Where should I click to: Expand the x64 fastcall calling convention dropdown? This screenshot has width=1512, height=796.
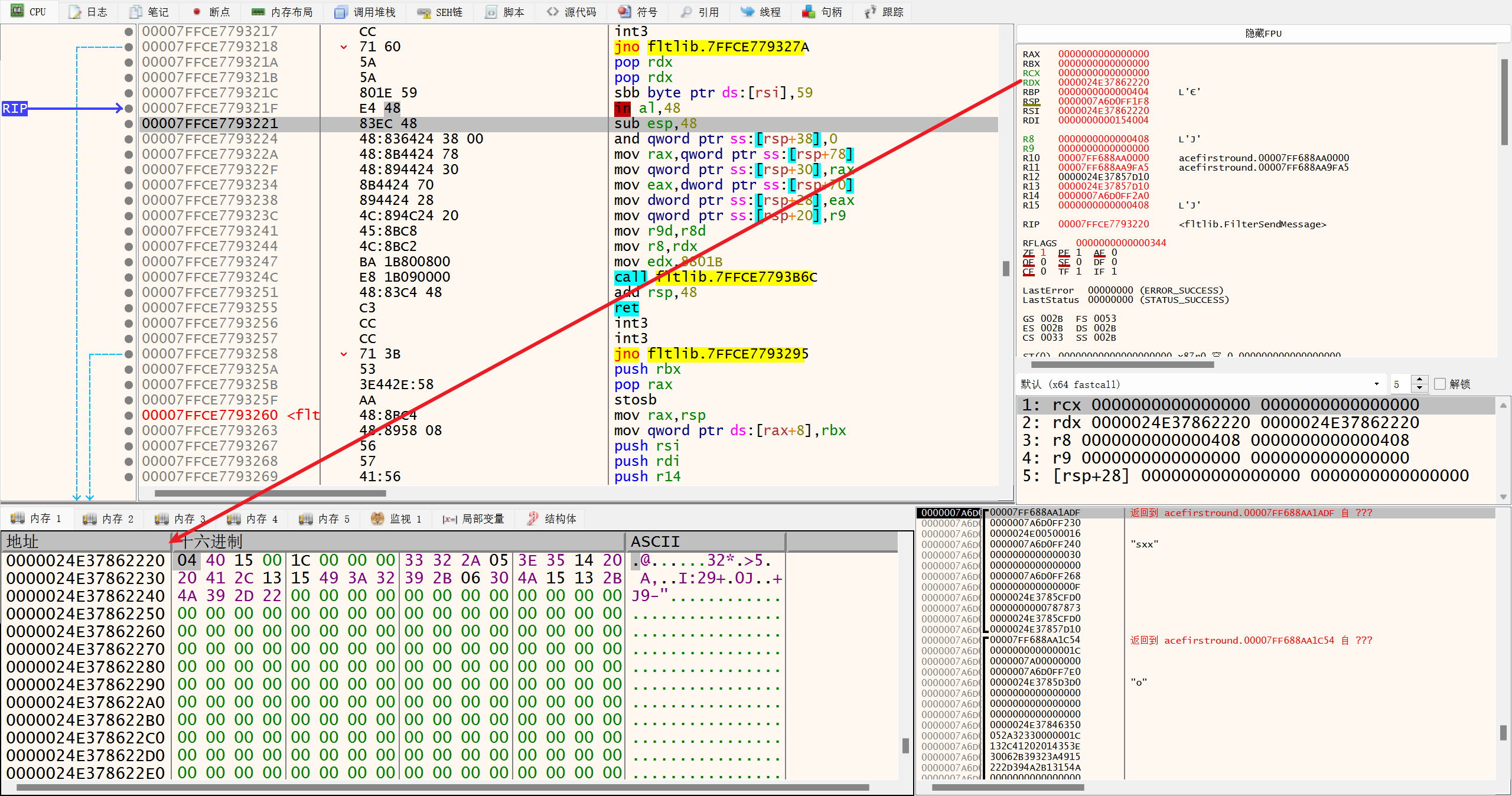point(1376,384)
